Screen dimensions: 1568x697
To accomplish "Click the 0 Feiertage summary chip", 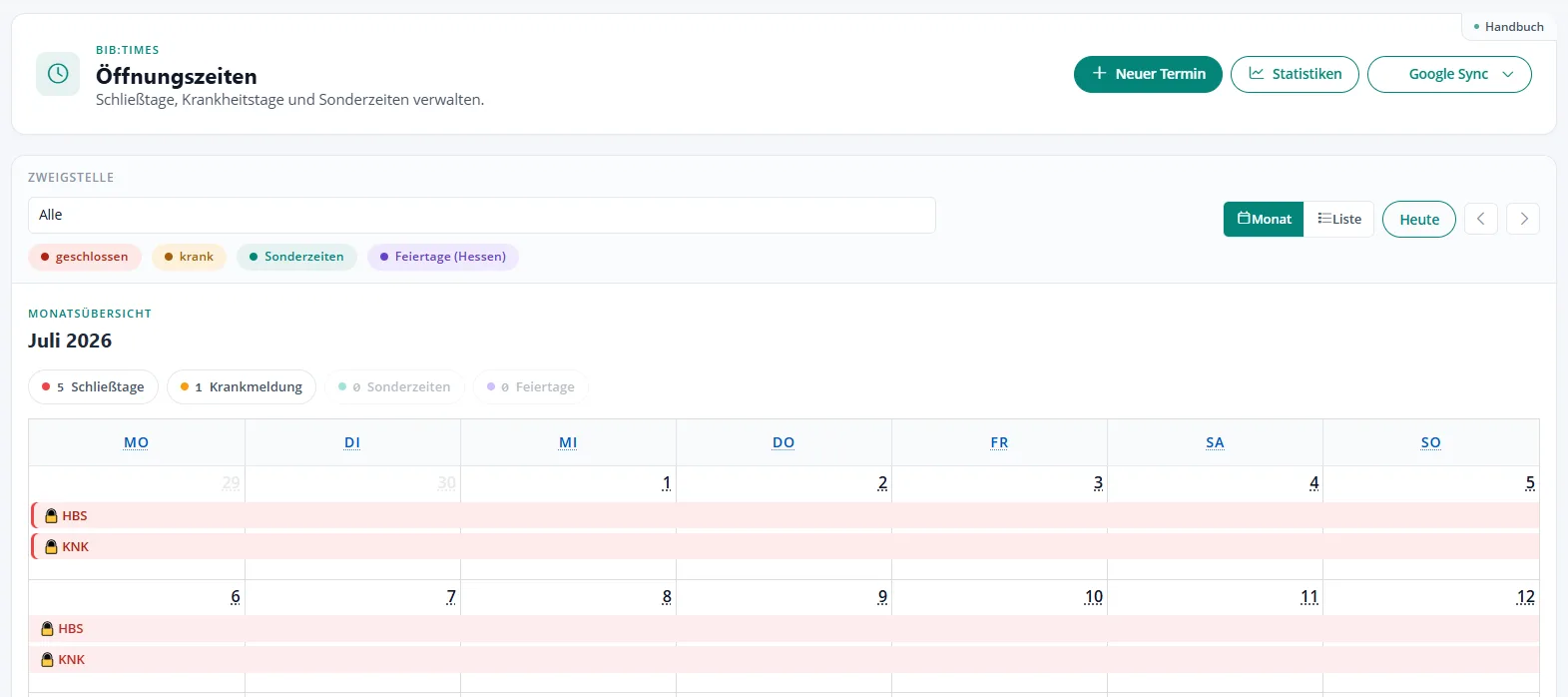I will [x=530, y=386].
